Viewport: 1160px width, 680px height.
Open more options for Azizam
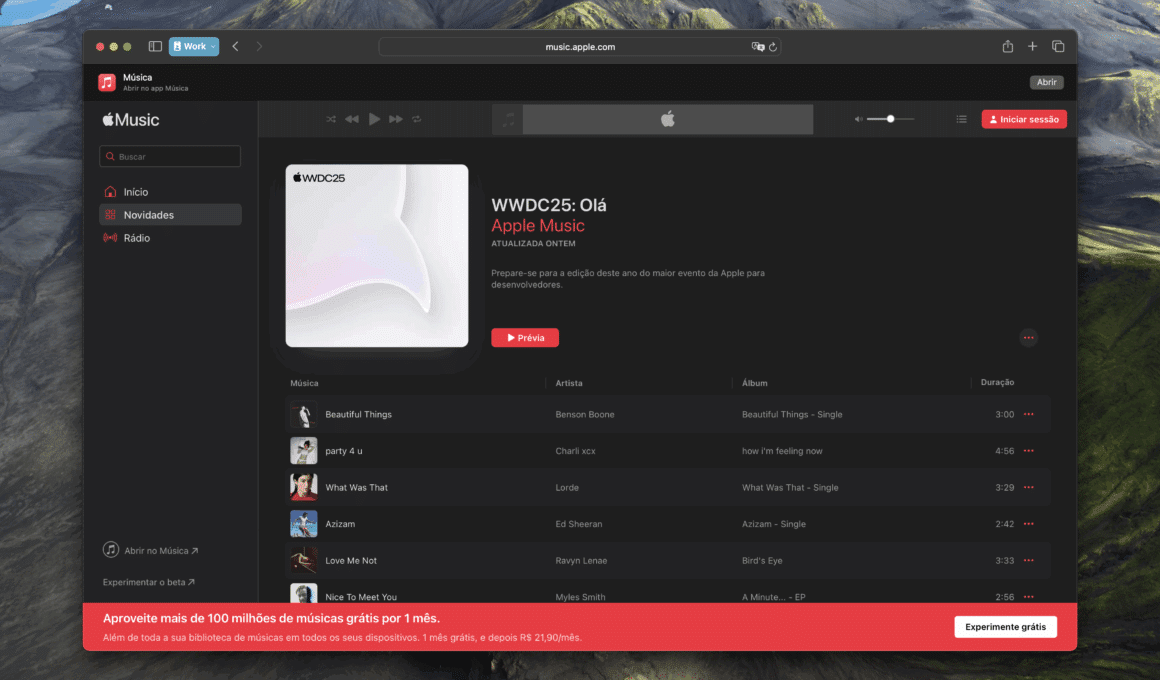tap(1028, 524)
